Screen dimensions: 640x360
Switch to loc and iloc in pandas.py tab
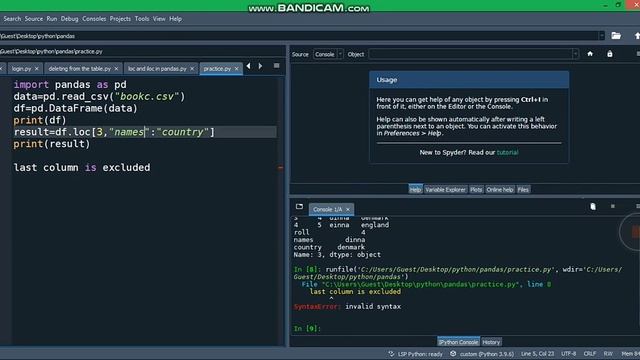click(x=157, y=69)
